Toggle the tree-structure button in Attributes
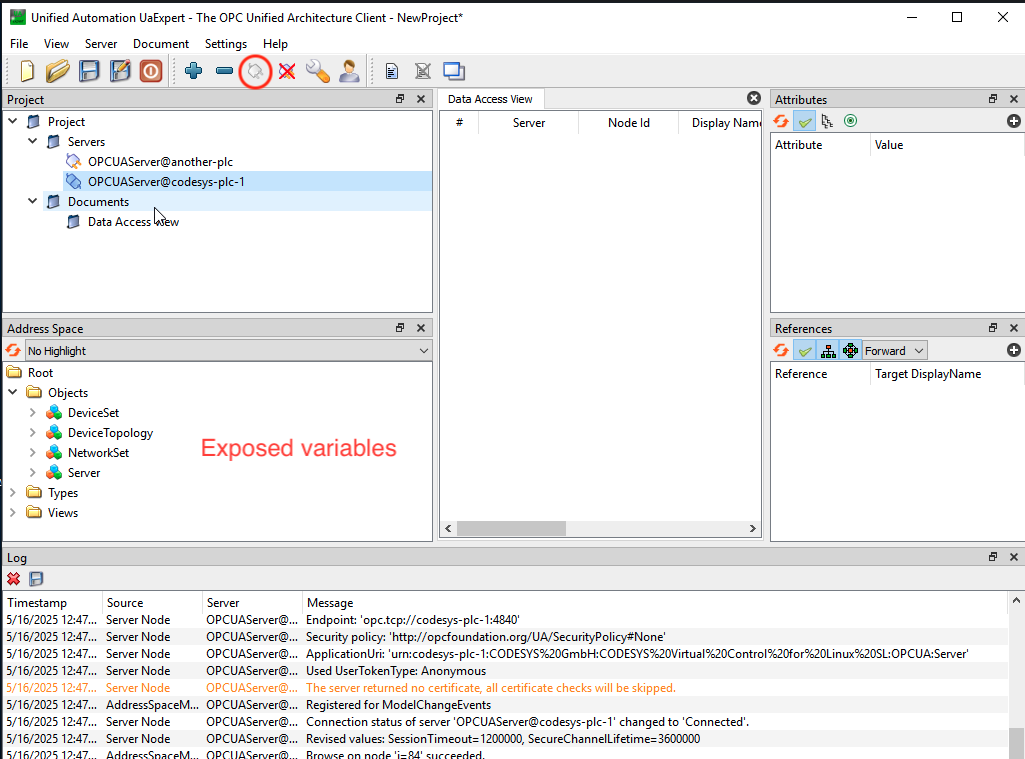The image size is (1025, 759). point(828,121)
